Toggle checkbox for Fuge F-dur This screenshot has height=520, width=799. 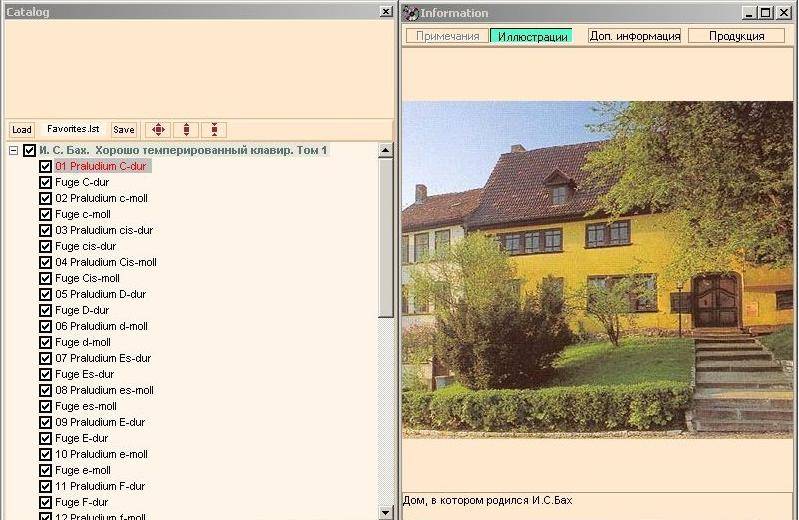point(45,502)
